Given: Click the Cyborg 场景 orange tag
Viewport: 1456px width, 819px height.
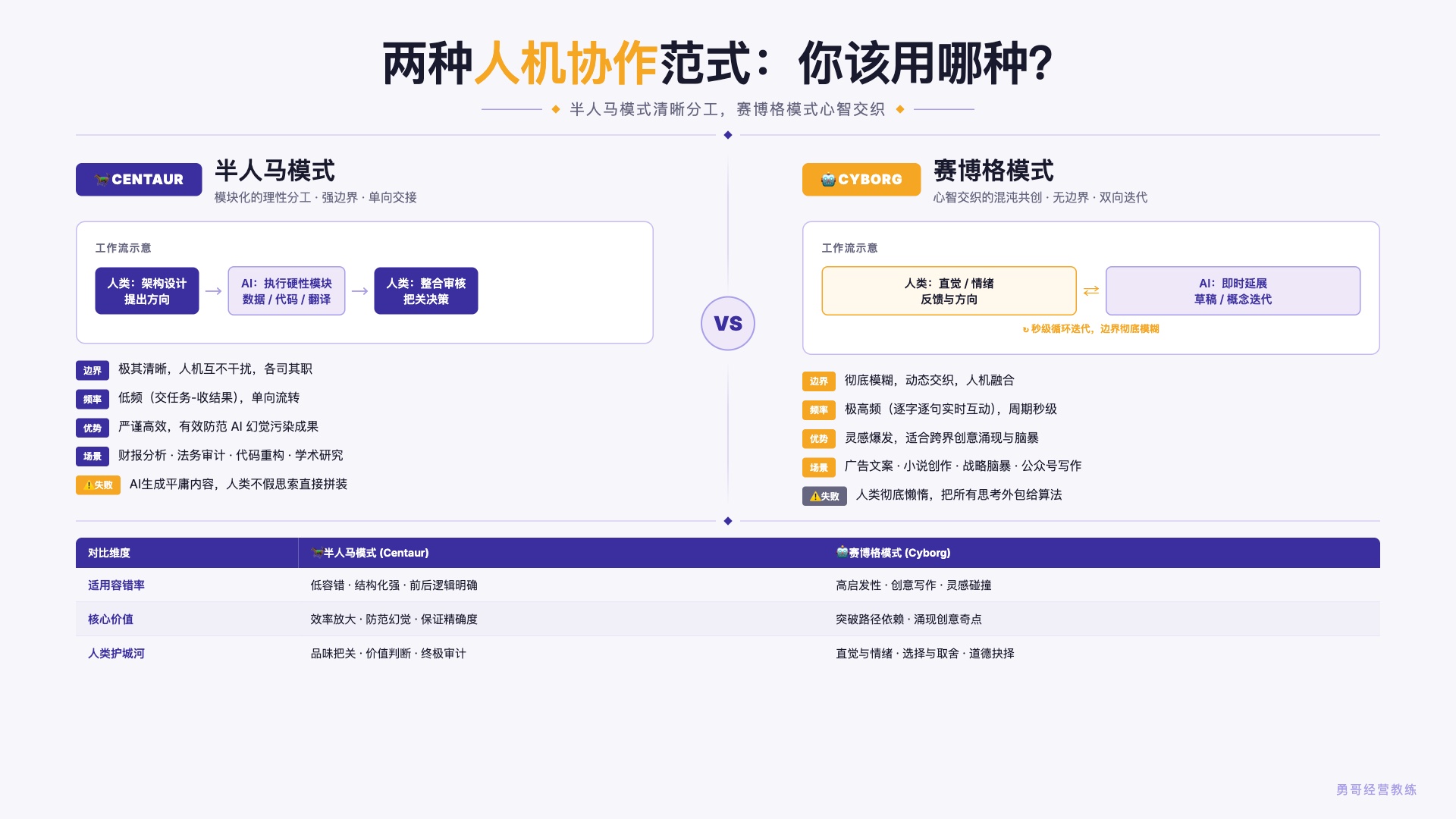Looking at the screenshot, I should click(819, 467).
